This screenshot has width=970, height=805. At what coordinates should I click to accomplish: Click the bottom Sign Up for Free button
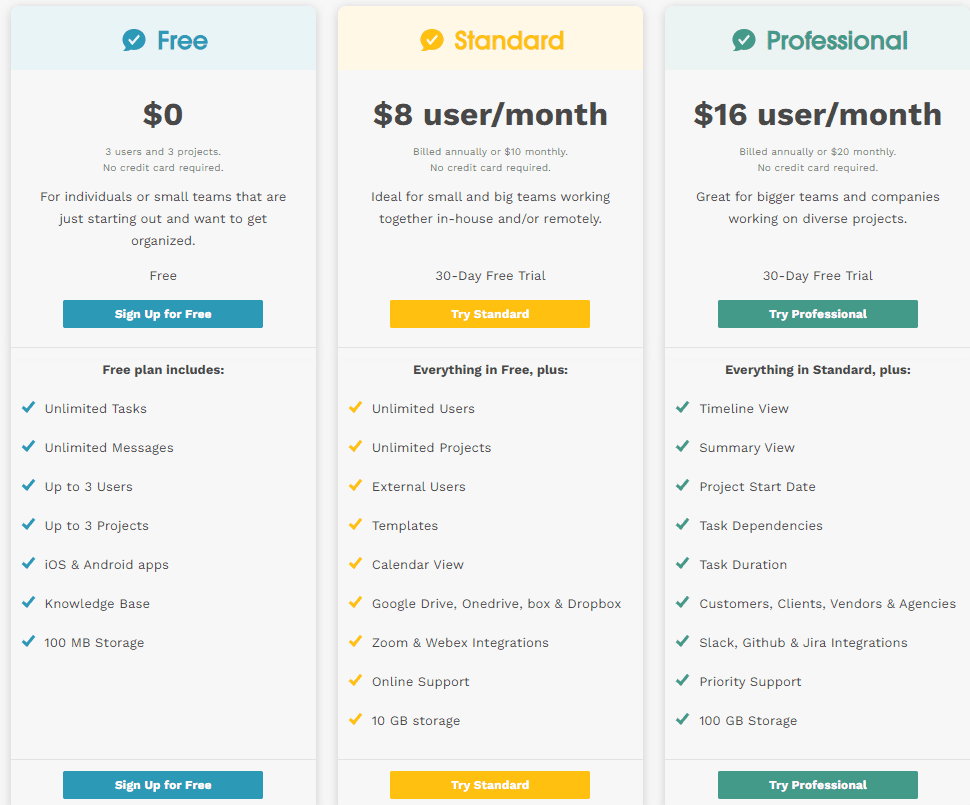(x=163, y=785)
